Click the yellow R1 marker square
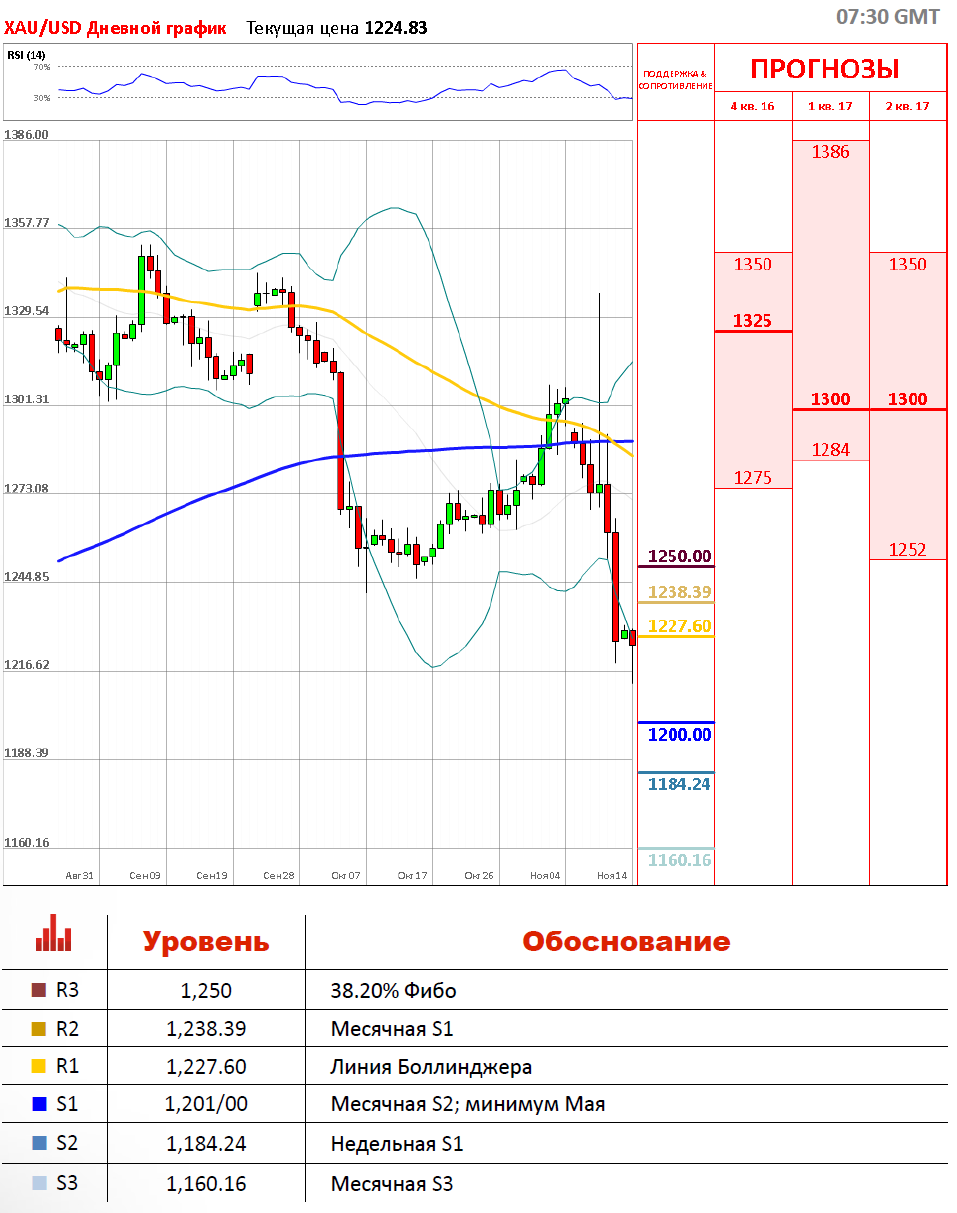Viewport: 957px width, 1213px height. click(39, 1067)
